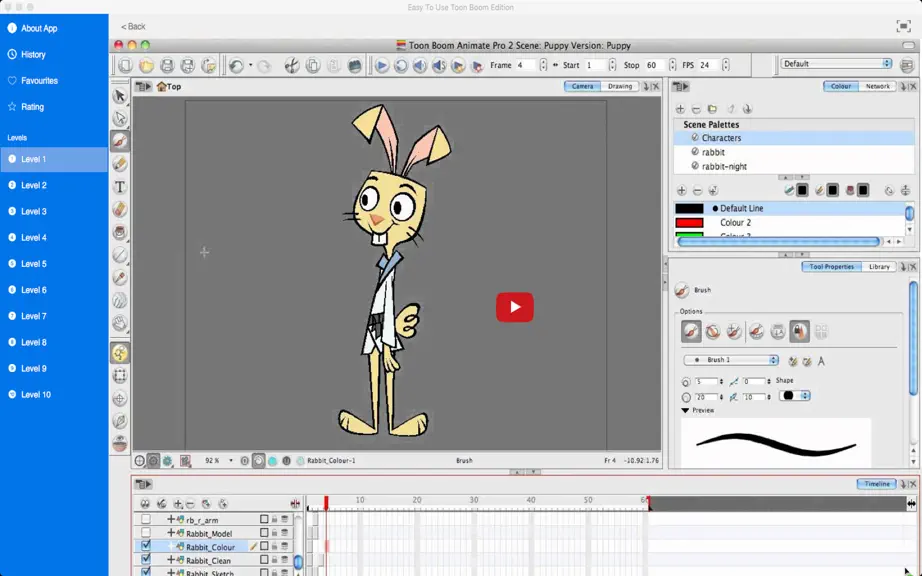Switch to the Library tab
Viewport: 922px width, 576px height.
point(879,267)
